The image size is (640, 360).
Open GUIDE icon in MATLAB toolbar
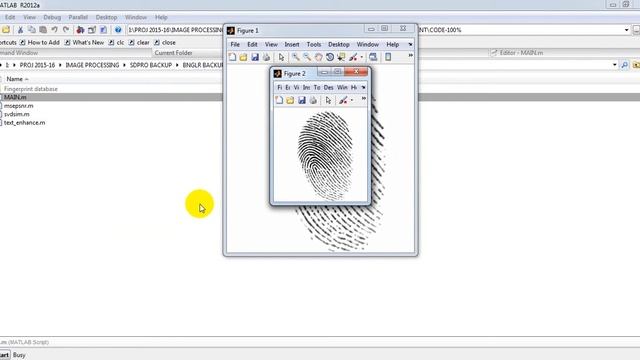click(x=92, y=30)
